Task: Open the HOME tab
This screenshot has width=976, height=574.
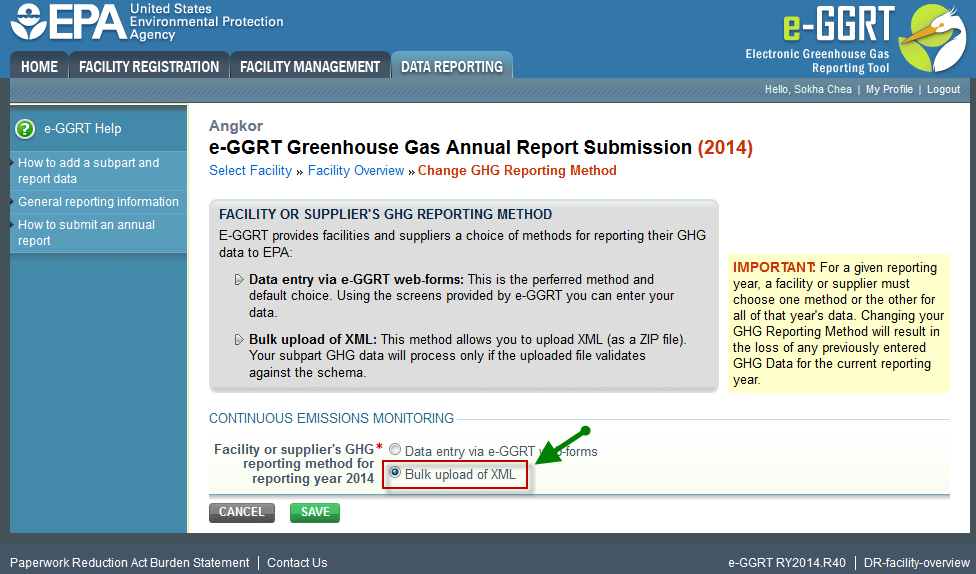Action: 39,66
